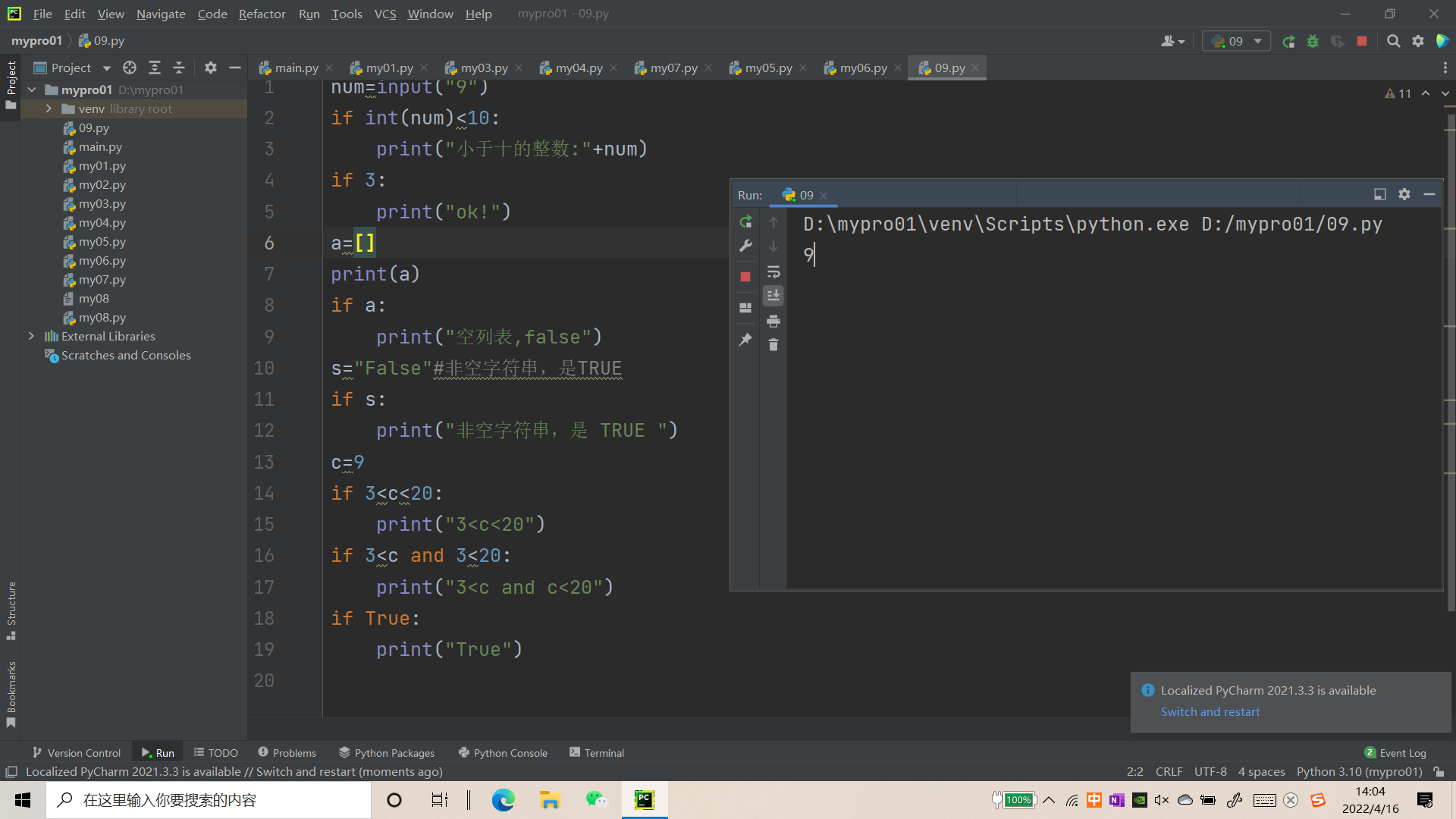
Task: Open the Refactor menu
Action: tap(262, 14)
